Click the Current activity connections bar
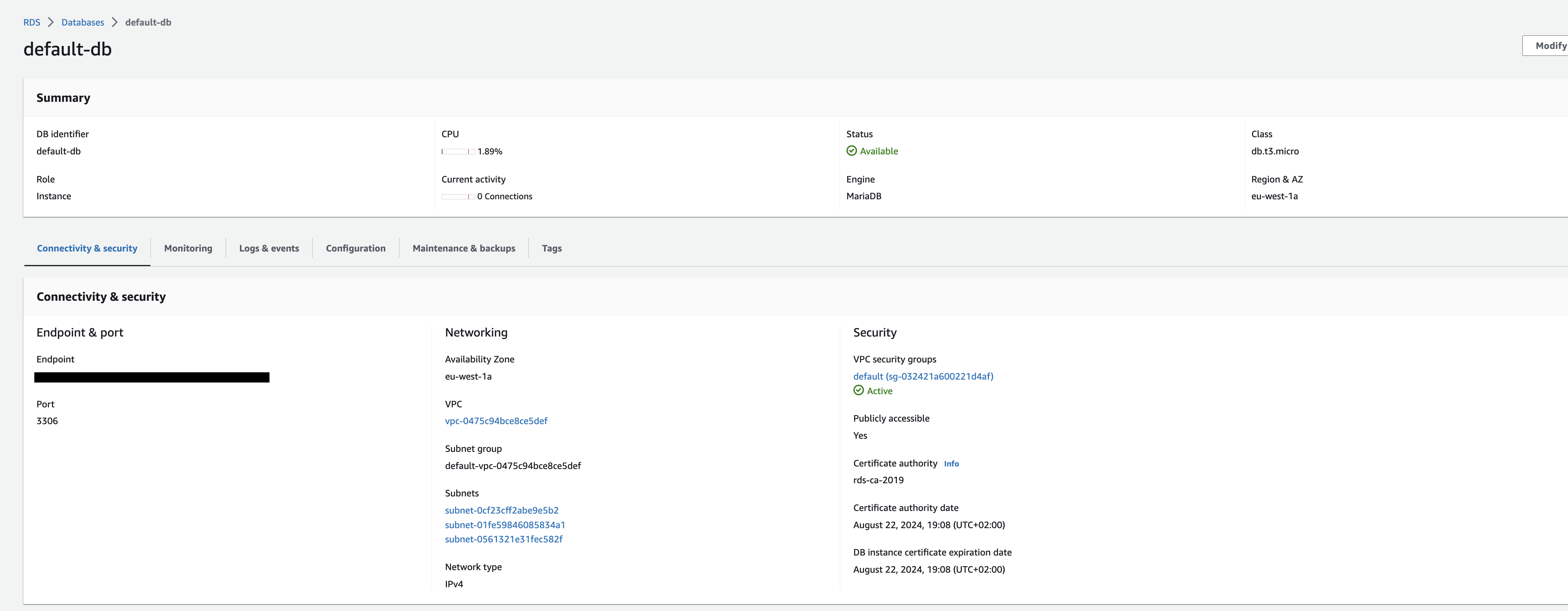The image size is (1568, 611). 458,197
